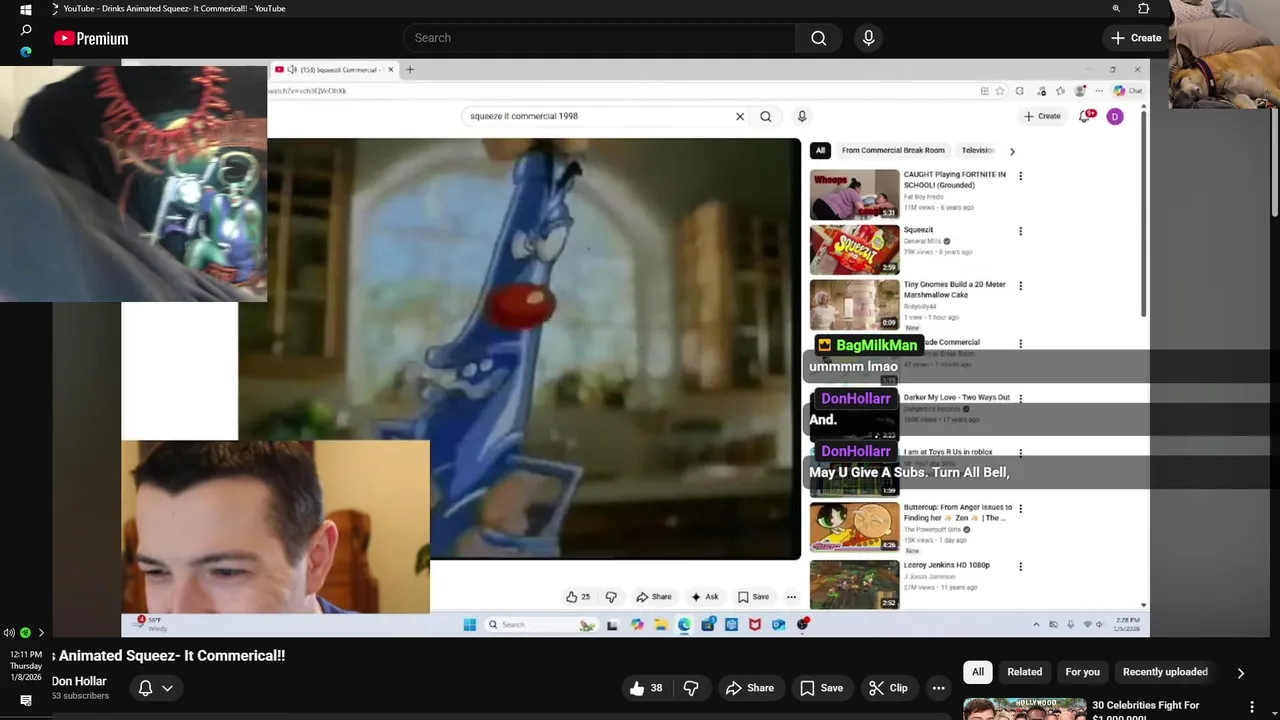Click the Start button in recorded taskbar
This screenshot has width=1280, height=720.
469,625
